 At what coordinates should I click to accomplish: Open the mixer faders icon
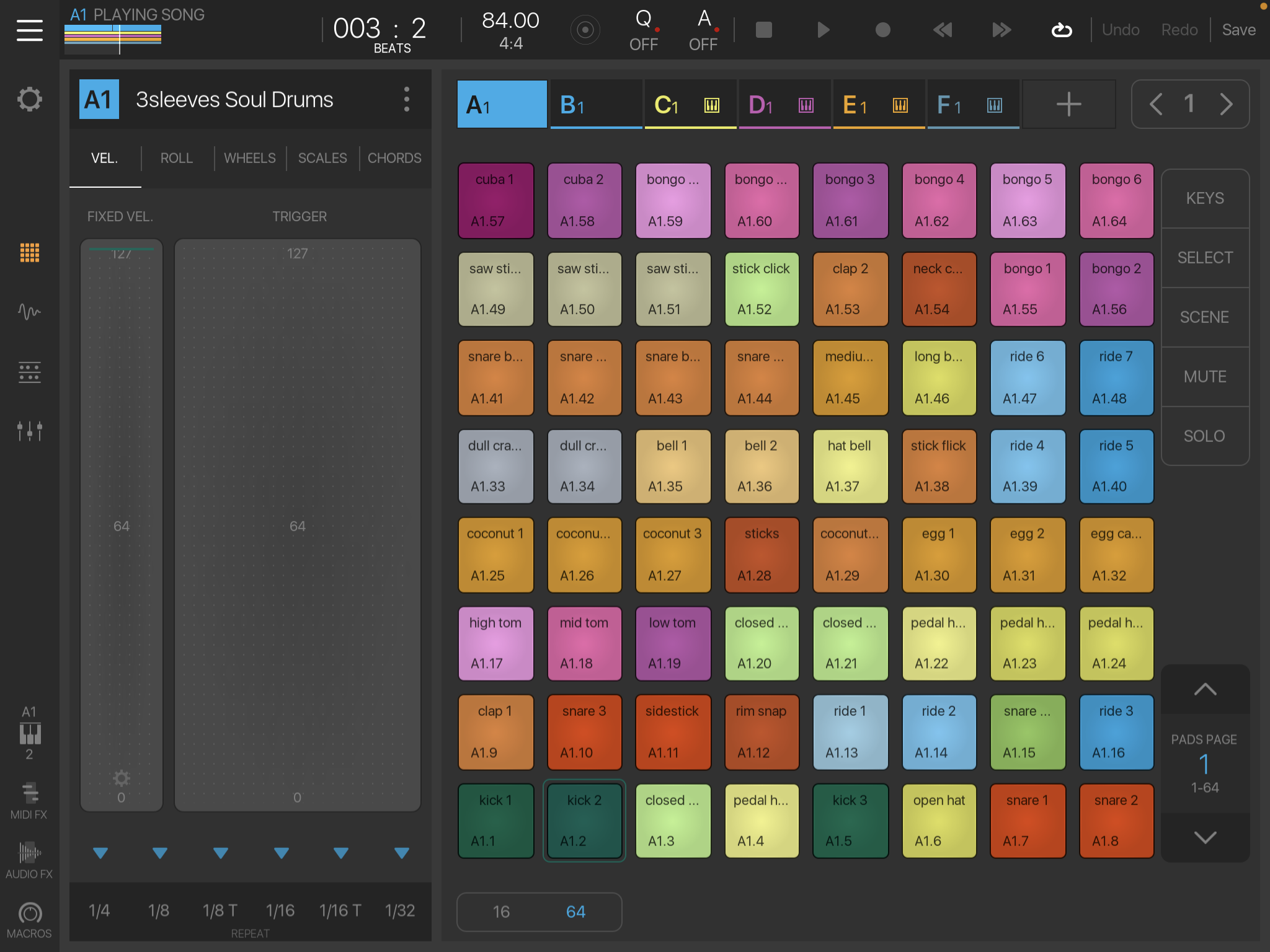29,431
